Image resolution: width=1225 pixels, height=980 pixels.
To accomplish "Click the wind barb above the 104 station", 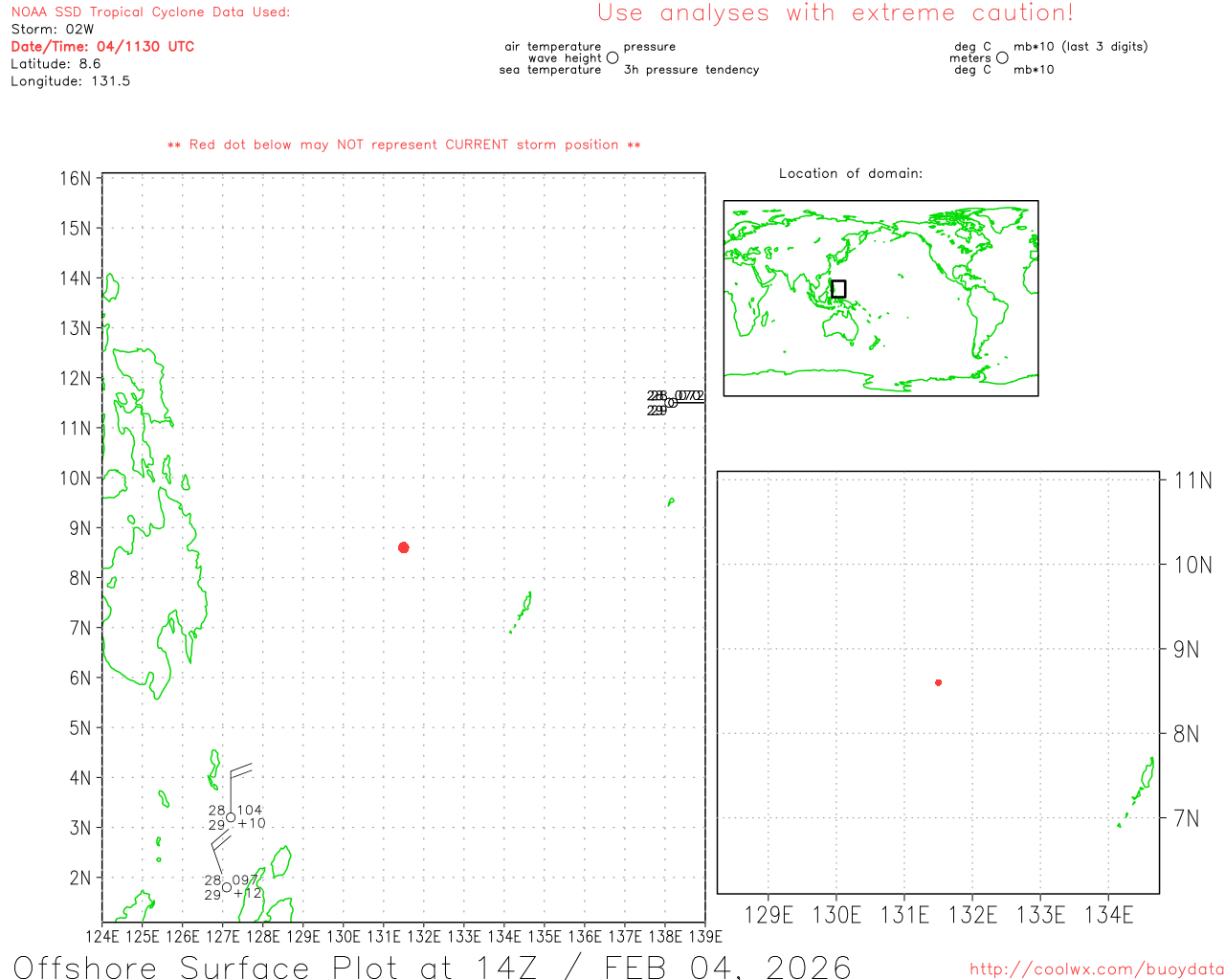I will (239, 787).
